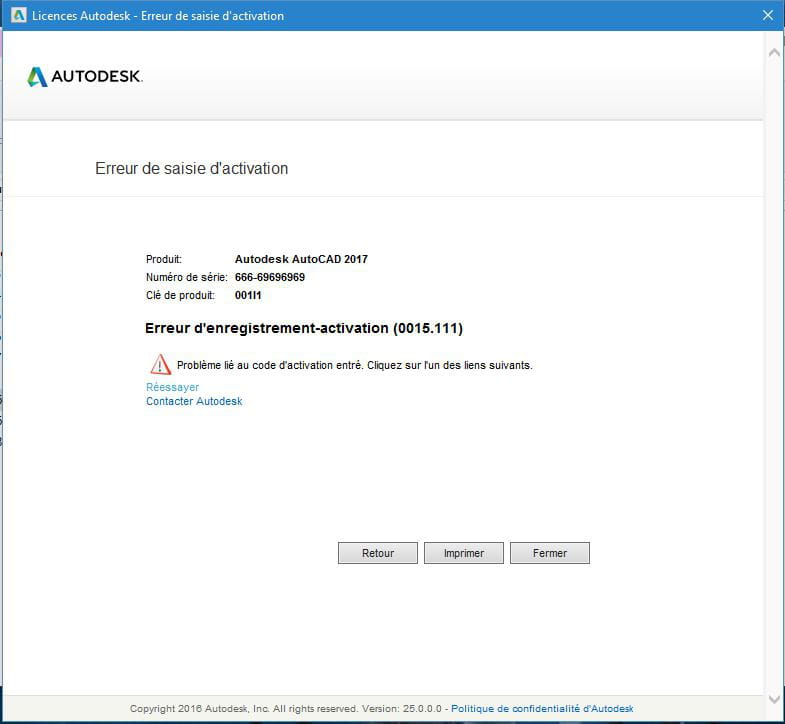Close the Licences Autodesk window
Viewport: 785px width, 724px height.
(x=768, y=16)
